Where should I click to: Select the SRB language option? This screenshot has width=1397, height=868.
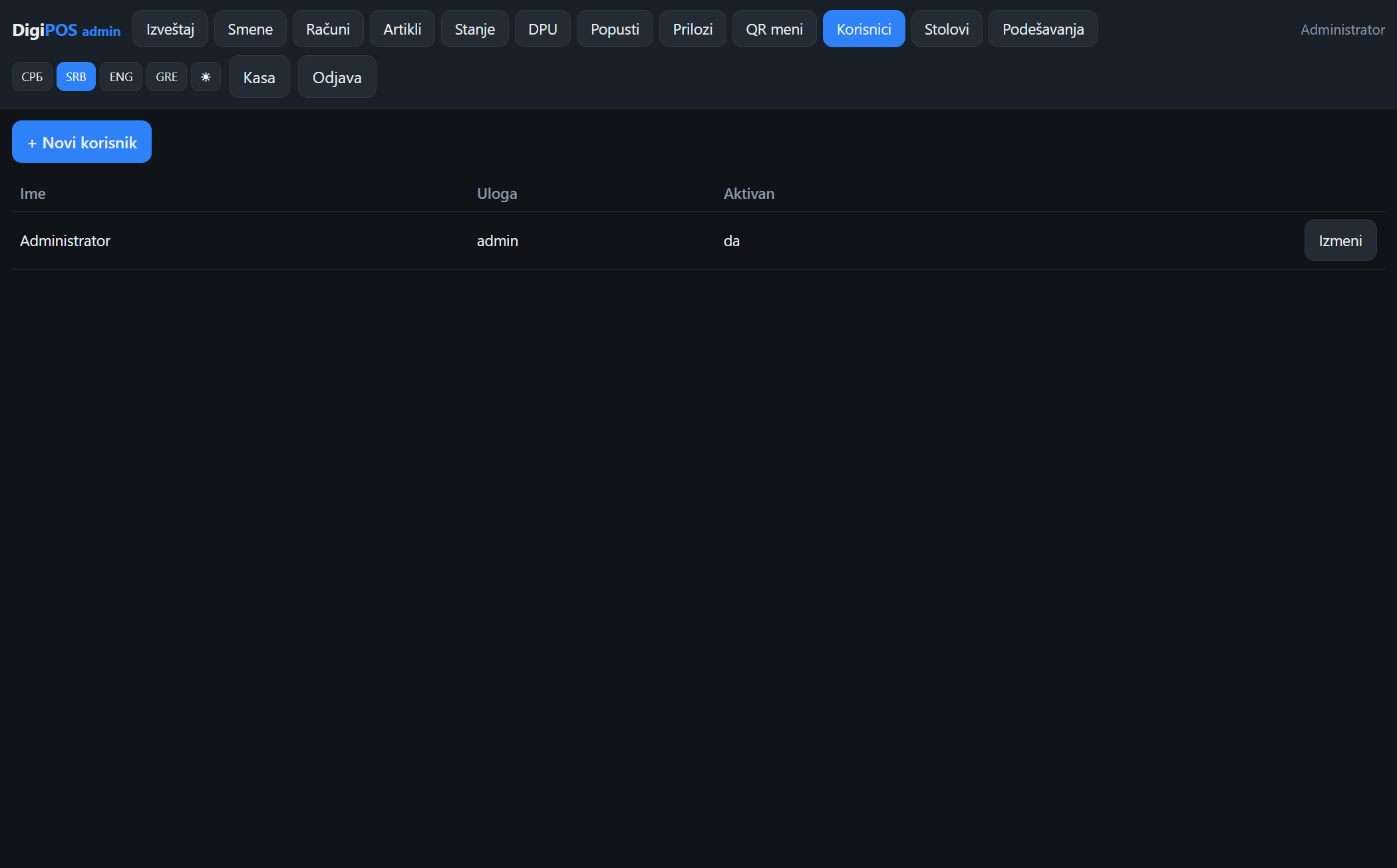coord(76,76)
